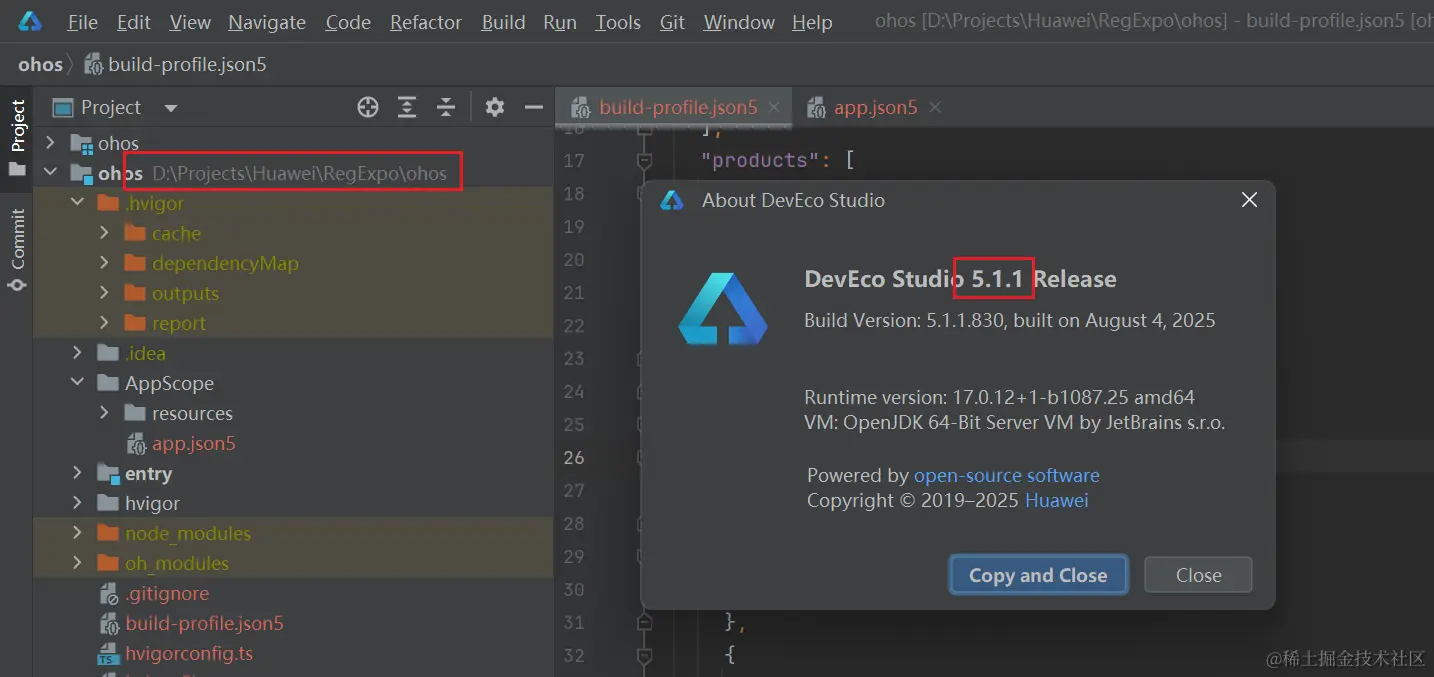Image resolution: width=1434 pixels, height=677 pixels.
Task: Collapse the .hvigor folder
Action: pyautogui.click(x=77, y=203)
